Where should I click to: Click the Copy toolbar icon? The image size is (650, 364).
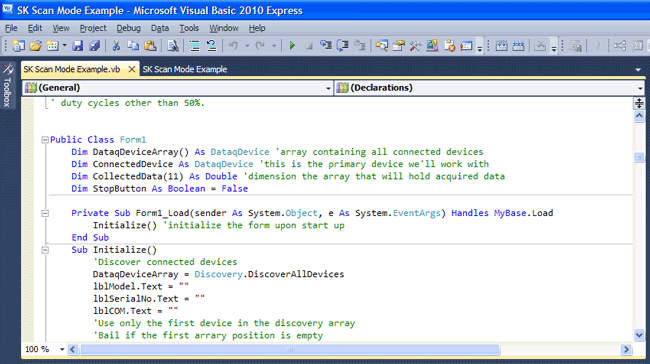[133, 46]
